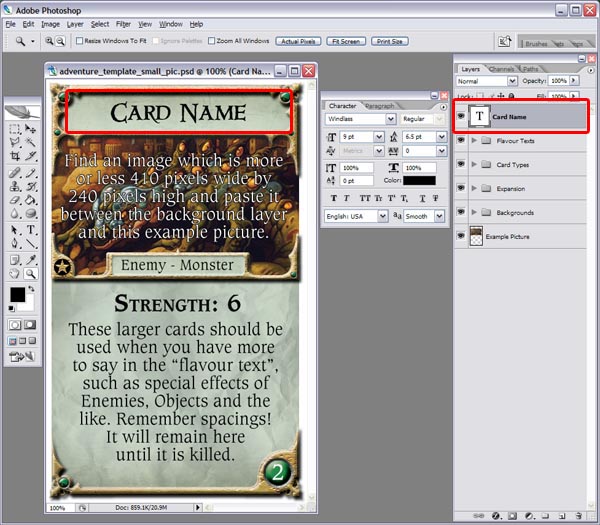Select the Eyedropper tool
The height and width of the screenshot is (525, 600).
tap(30, 260)
